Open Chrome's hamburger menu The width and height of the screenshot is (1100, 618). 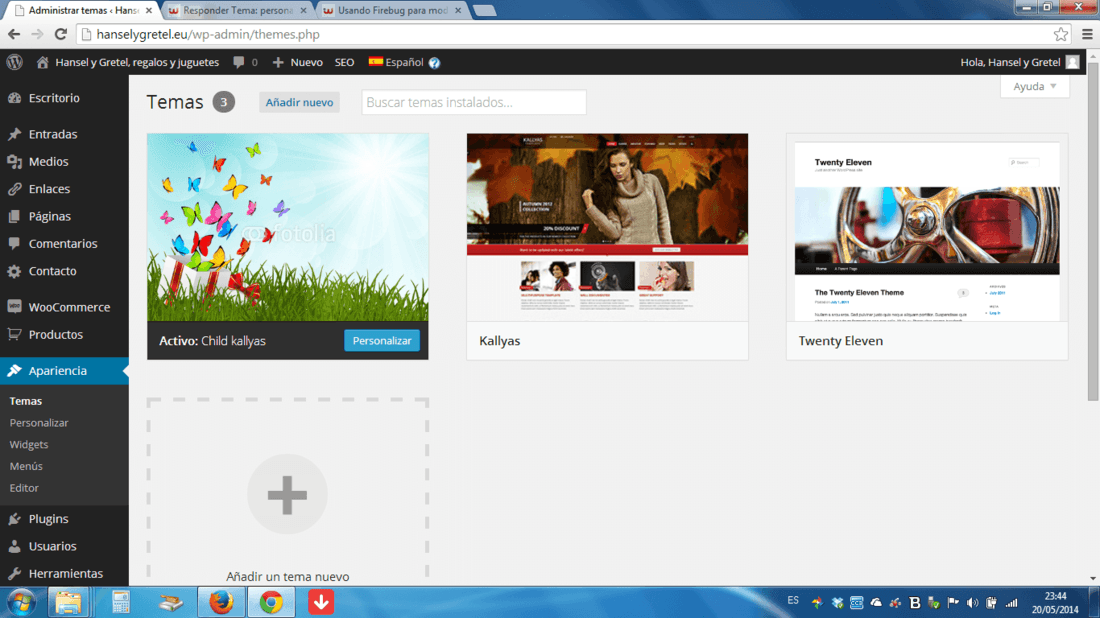pyautogui.click(x=1087, y=34)
